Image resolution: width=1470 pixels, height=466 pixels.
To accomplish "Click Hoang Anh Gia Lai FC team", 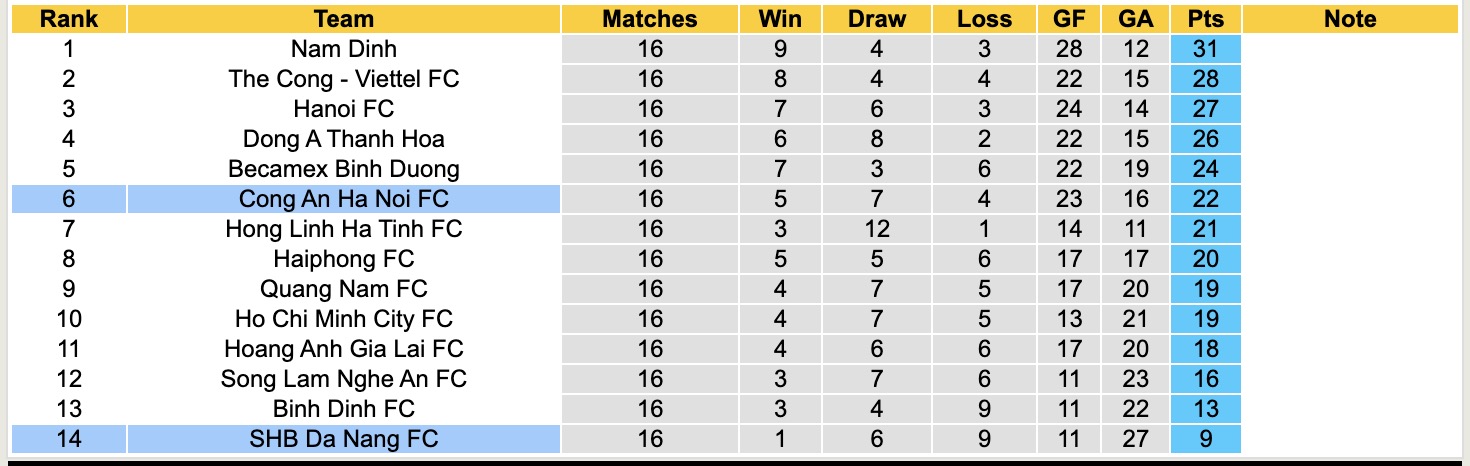I will 344,349.
